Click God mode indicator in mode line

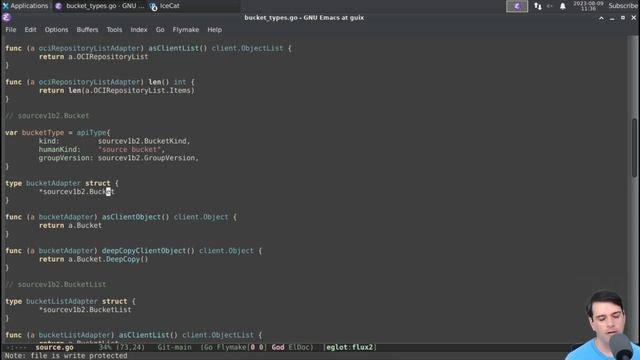pyautogui.click(x=278, y=347)
